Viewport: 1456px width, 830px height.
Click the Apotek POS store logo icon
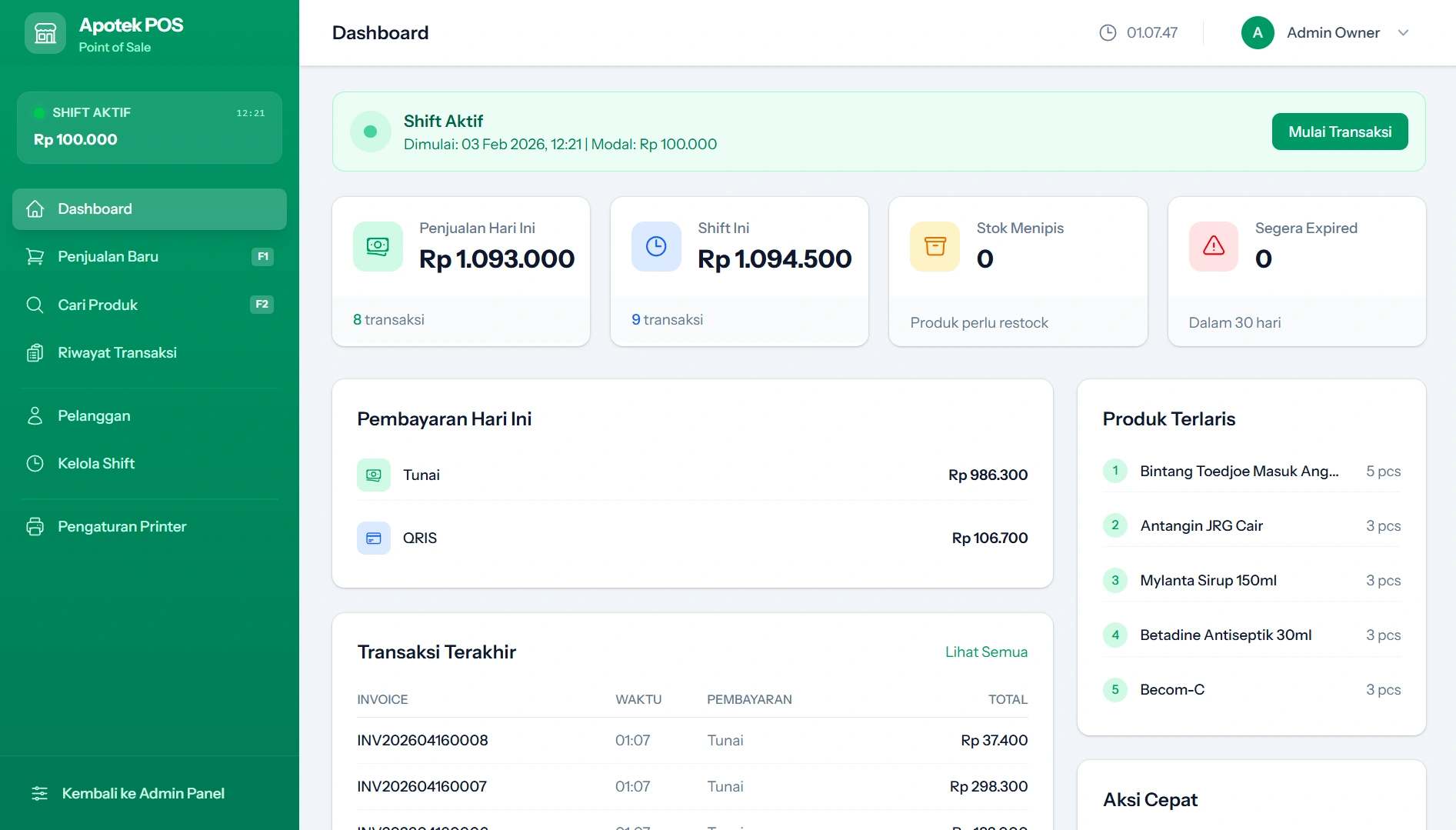tap(45, 33)
